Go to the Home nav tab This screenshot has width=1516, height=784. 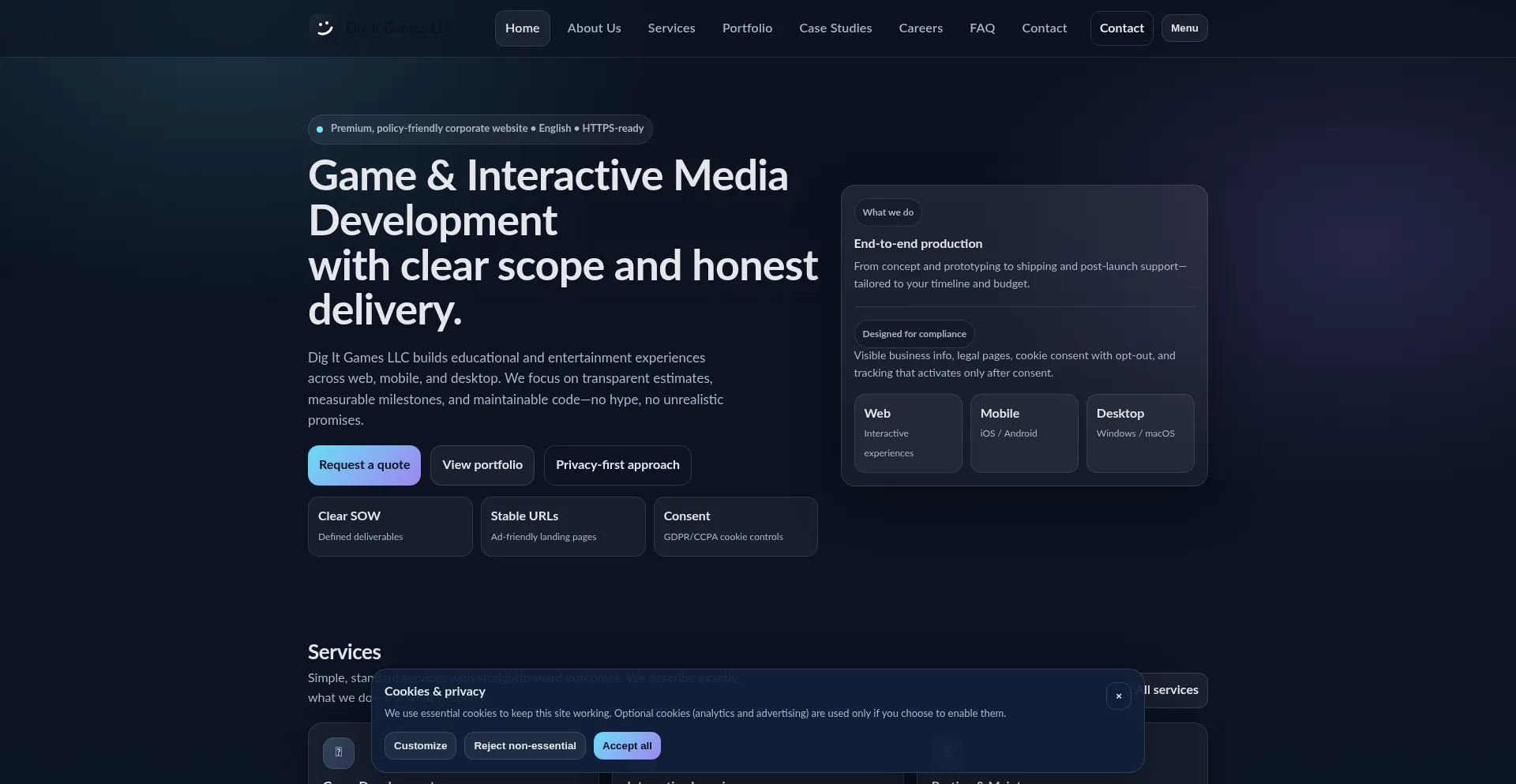(x=522, y=28)
